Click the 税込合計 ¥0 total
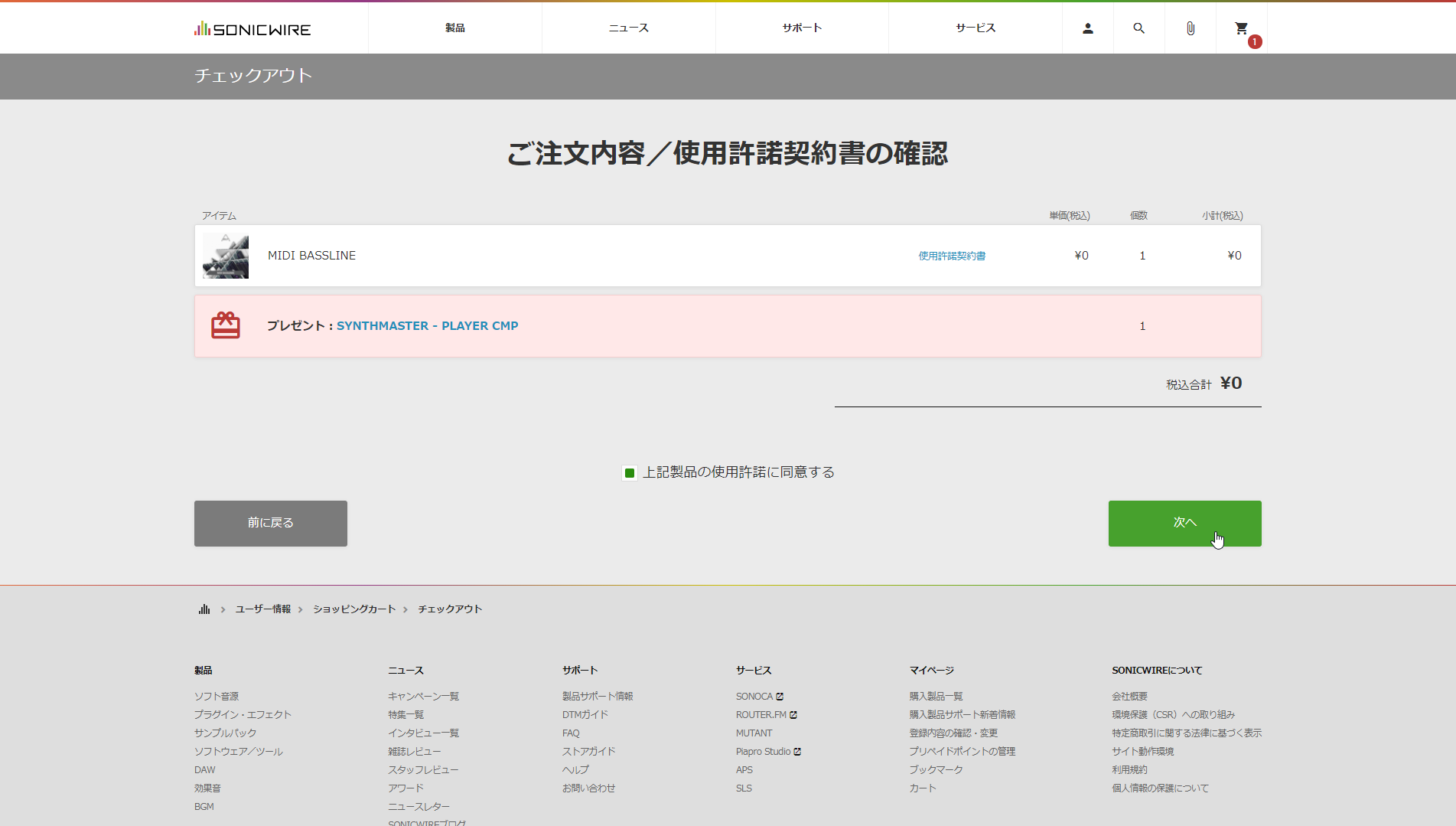Viewport: 1456px width, 826px height. (x=1204, y=384)
